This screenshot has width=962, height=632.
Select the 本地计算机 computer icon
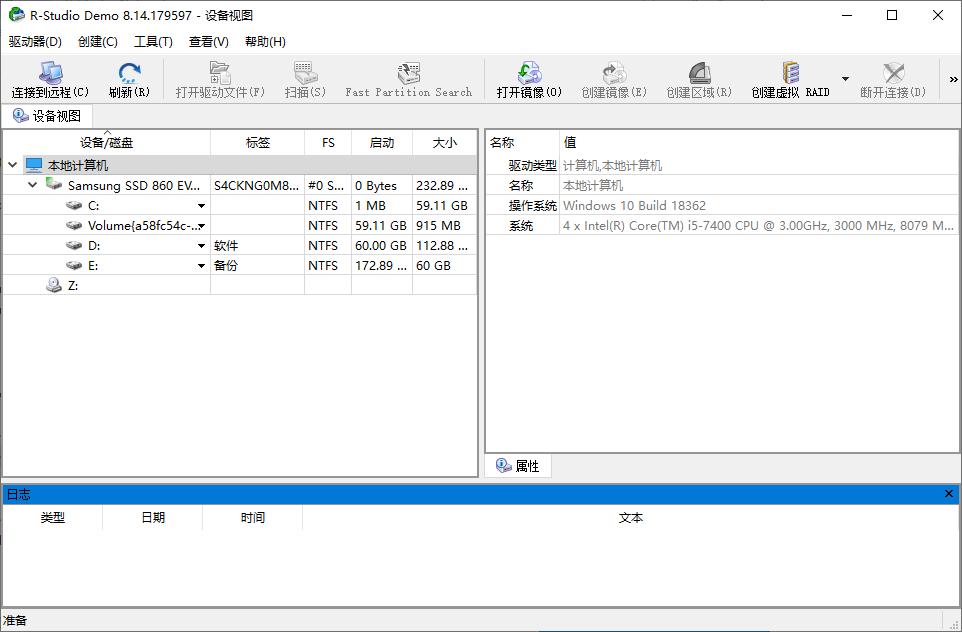pos(34,165)
